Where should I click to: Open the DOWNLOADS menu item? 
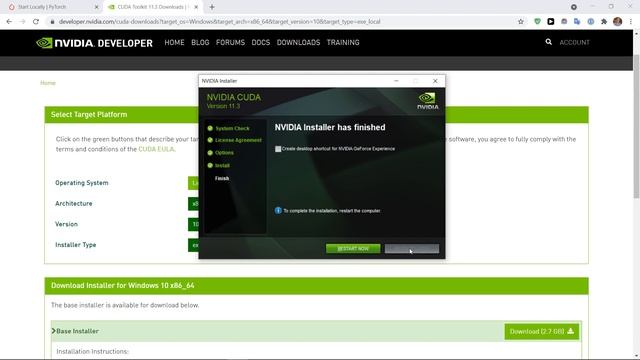(x=298, y=42)
